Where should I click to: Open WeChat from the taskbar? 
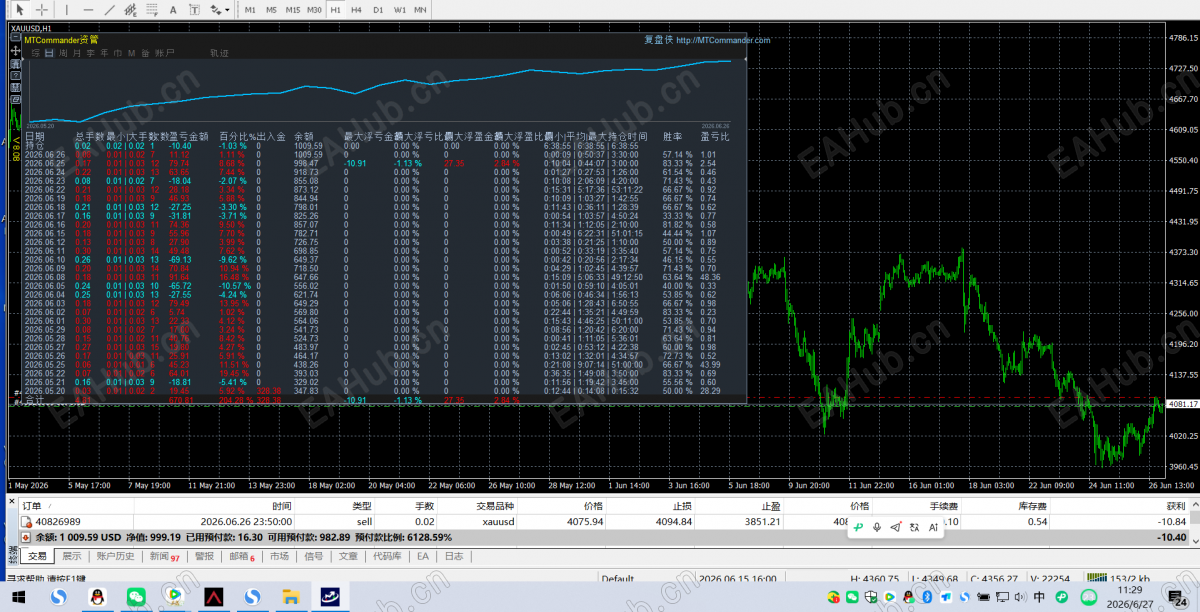click(135, 596)
